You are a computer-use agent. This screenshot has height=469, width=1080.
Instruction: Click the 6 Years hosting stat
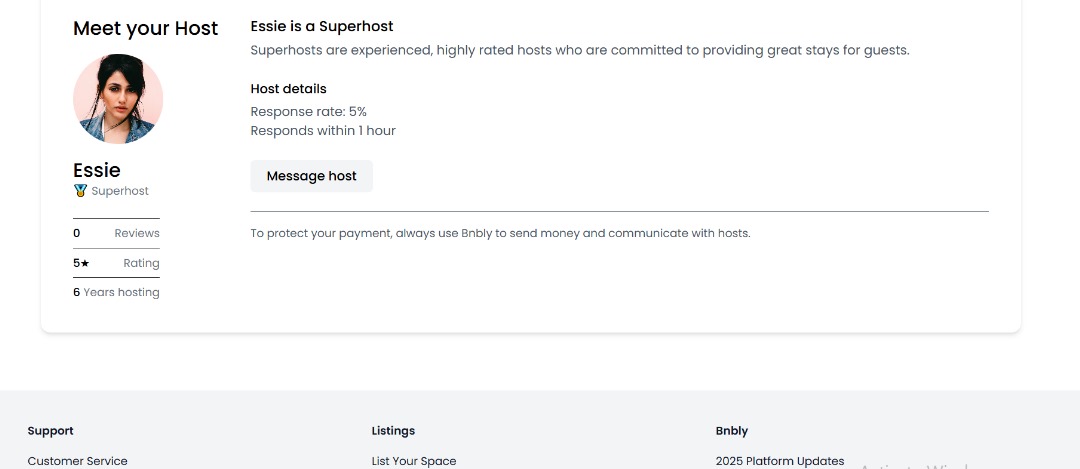116,292
